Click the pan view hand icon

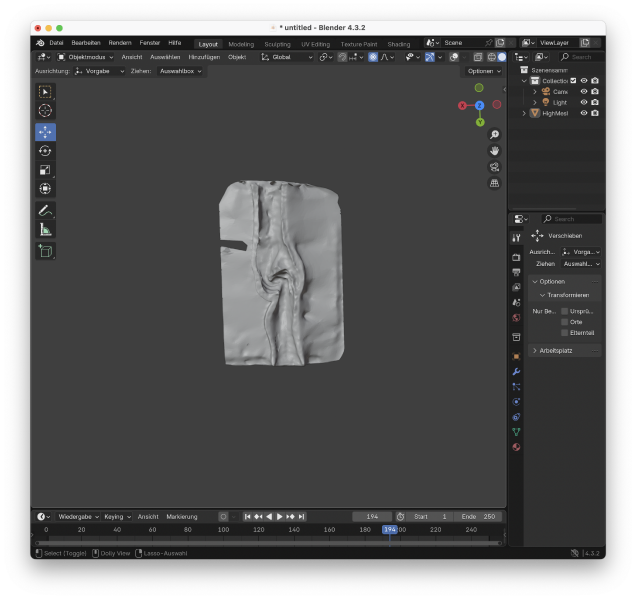(x=494, y=151)
